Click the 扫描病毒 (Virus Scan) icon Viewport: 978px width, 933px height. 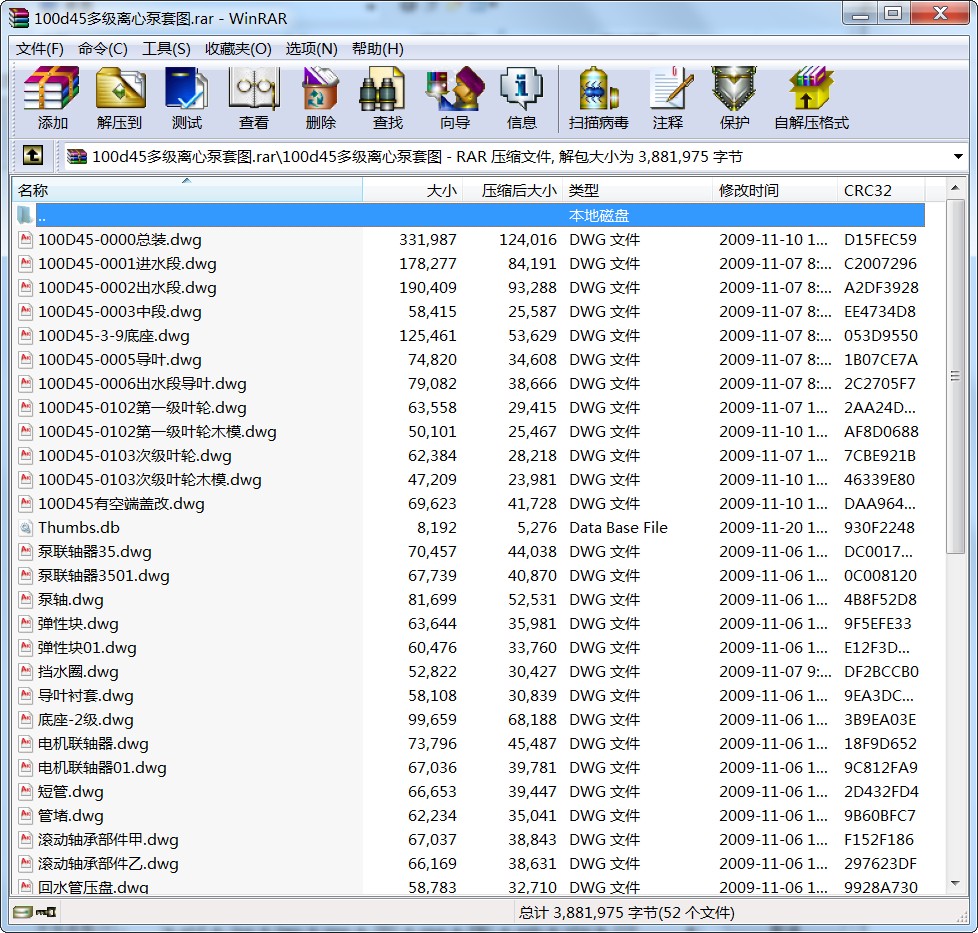click(x=598, y=89)
